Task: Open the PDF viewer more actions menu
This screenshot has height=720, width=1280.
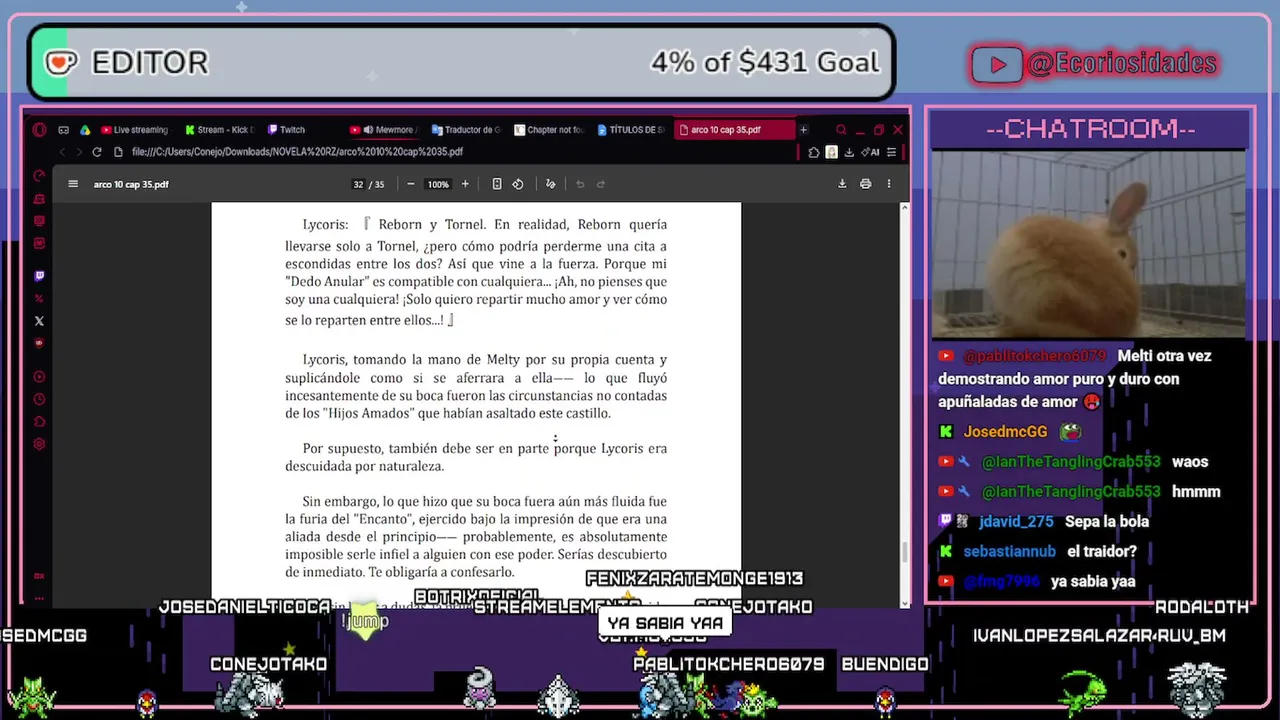Action: pos(889,184)
